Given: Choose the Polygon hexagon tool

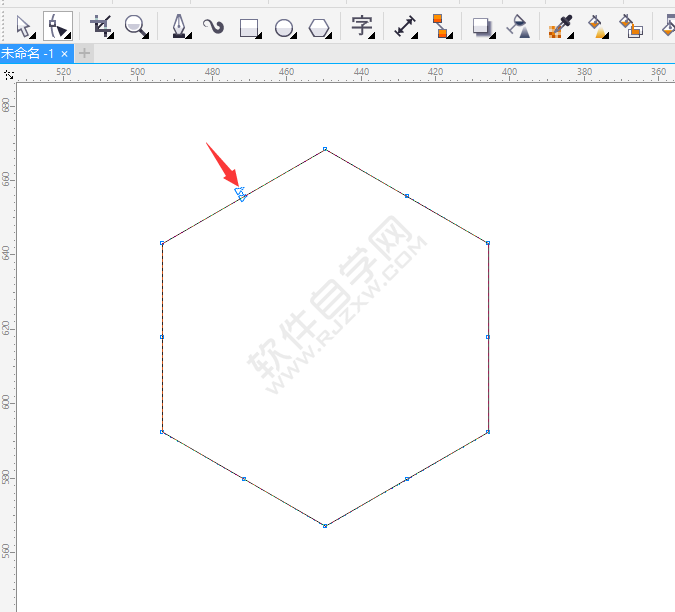Looking at the screenshot, I should (319, 28).
